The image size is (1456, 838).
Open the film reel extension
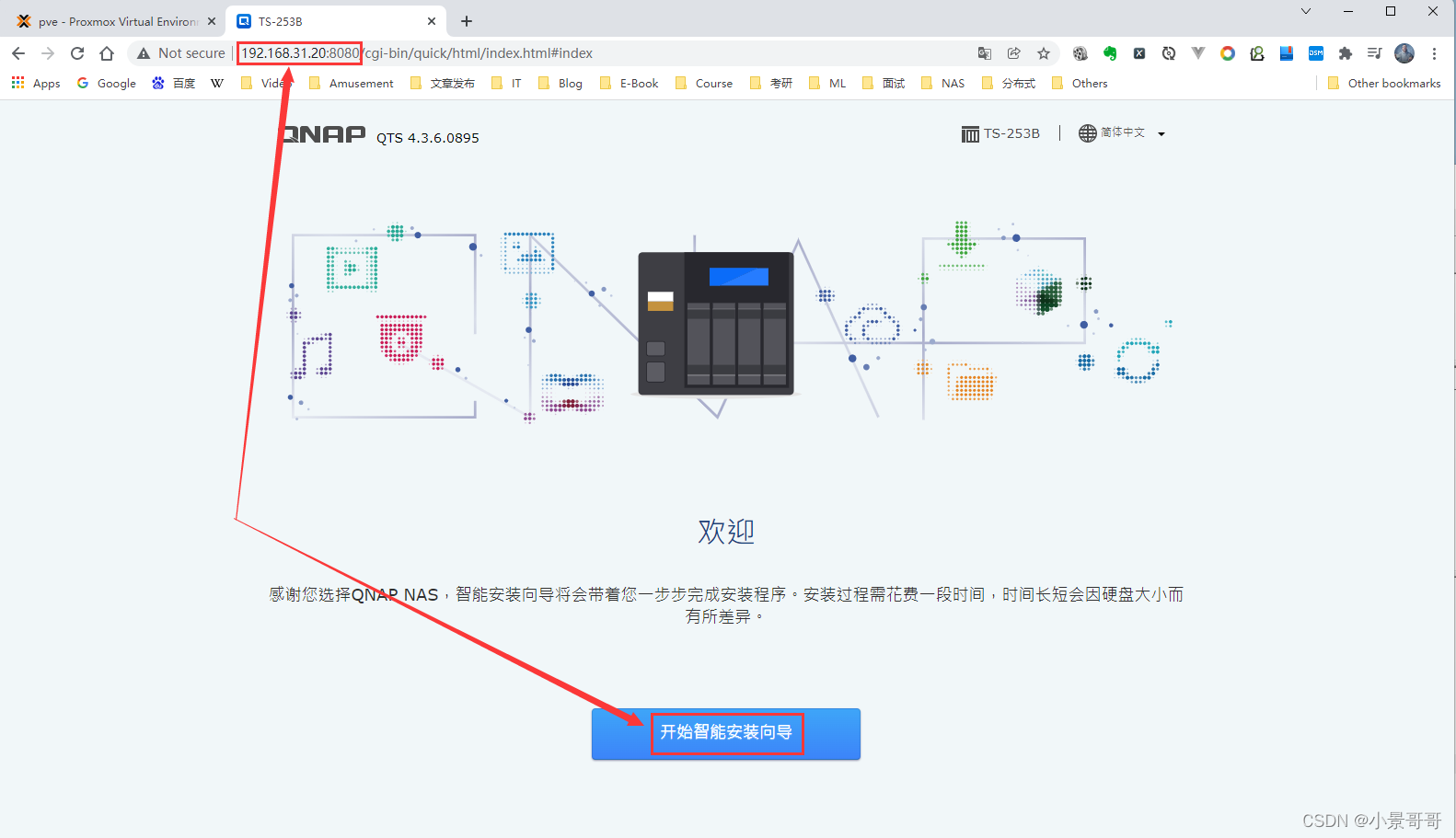point(1080,53)
